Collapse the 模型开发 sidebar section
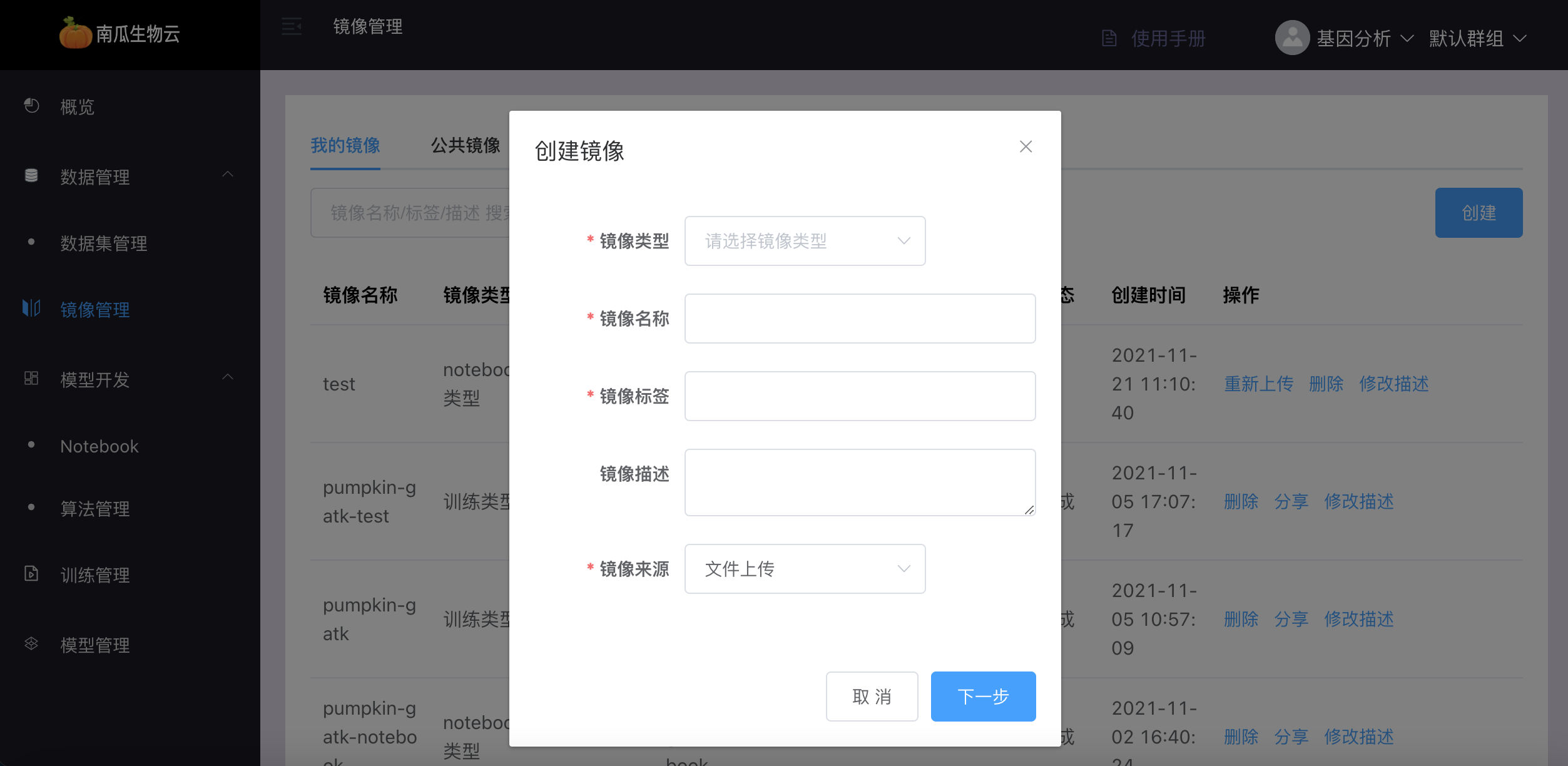The width and height of the screenshot is (1568, 766). (228, 377)
